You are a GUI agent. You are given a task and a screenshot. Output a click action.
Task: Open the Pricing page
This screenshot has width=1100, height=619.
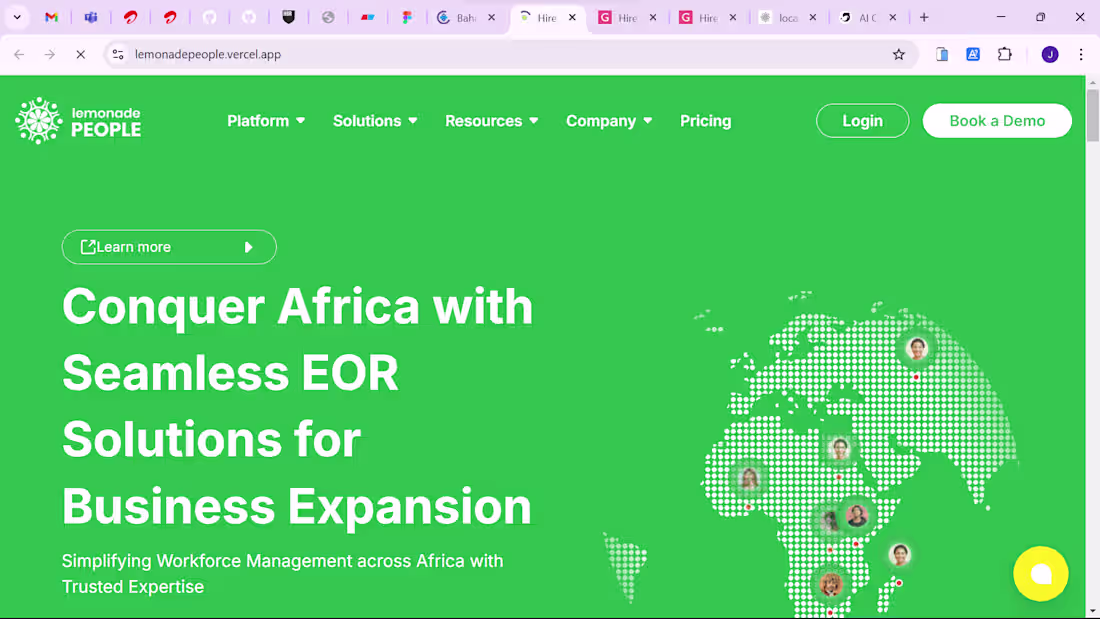(x=706, y=121)
